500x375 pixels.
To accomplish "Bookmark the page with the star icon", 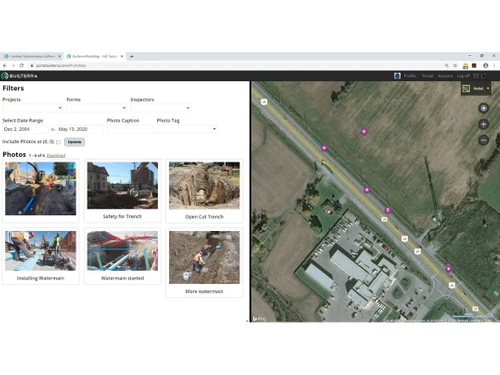I will coord(455,66).
